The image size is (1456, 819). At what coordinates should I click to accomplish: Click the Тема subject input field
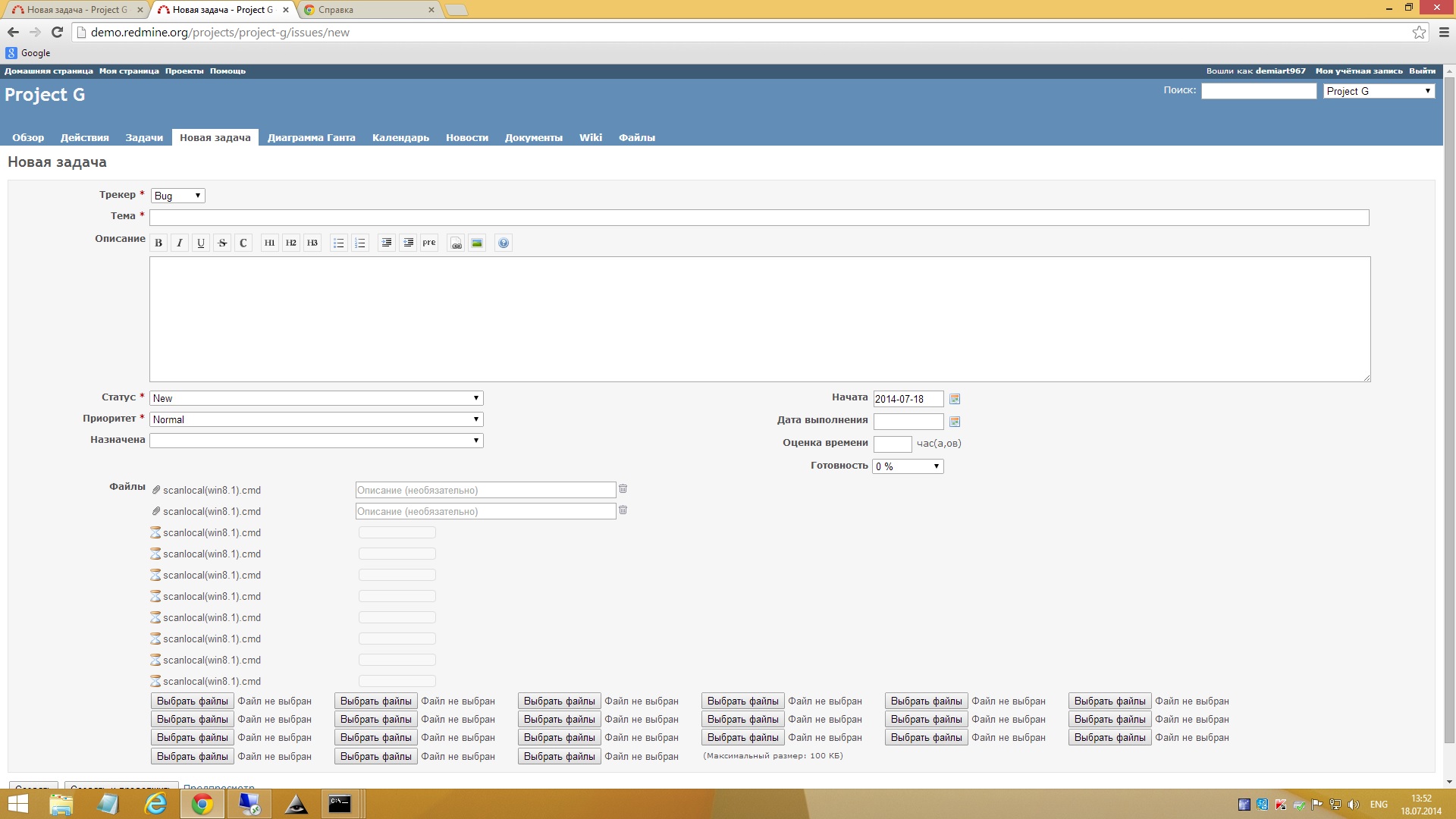(x=758, y=218)
